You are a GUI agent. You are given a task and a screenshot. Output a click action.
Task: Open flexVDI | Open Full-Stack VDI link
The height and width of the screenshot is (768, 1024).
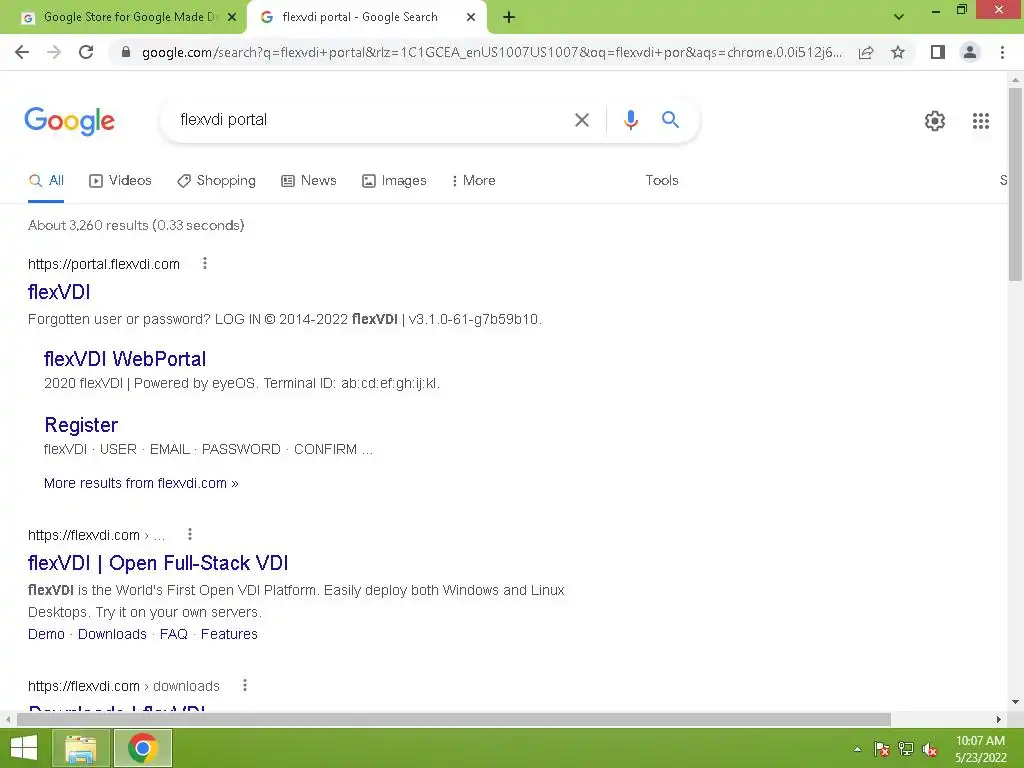(158, 563)
